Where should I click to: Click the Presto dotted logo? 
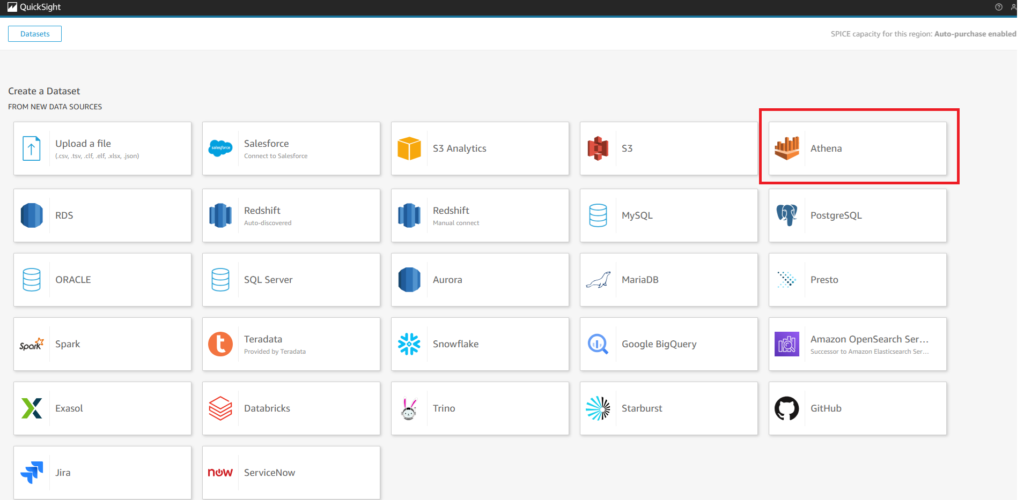[x=786, y=279]
